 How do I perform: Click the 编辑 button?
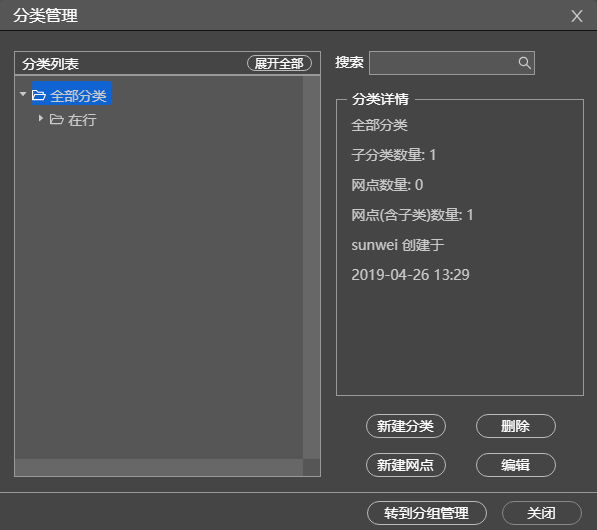(516, 465)
